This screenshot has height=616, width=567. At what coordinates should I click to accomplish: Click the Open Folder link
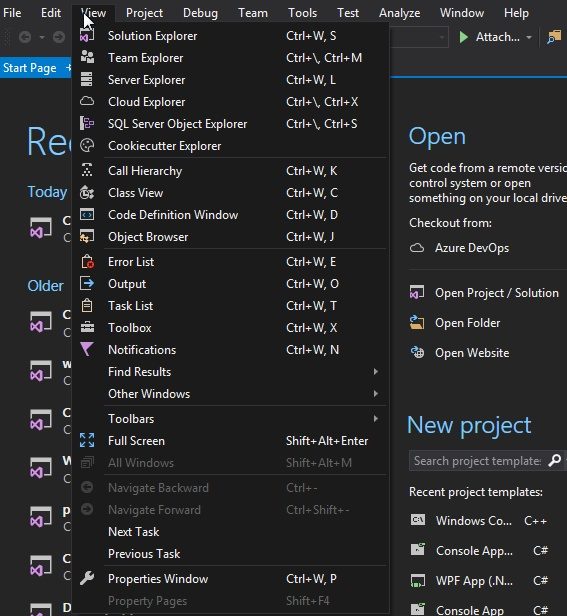coord(468,323)
